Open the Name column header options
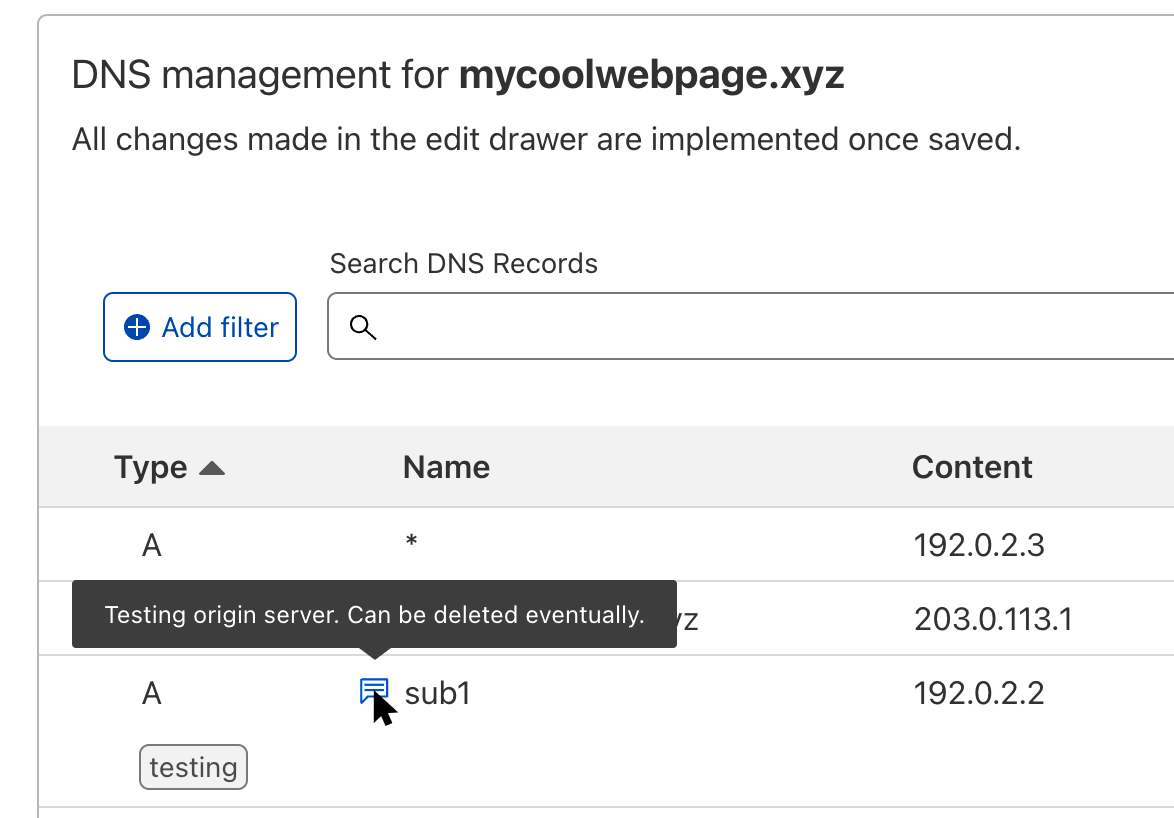 click(x=446, y=467)
